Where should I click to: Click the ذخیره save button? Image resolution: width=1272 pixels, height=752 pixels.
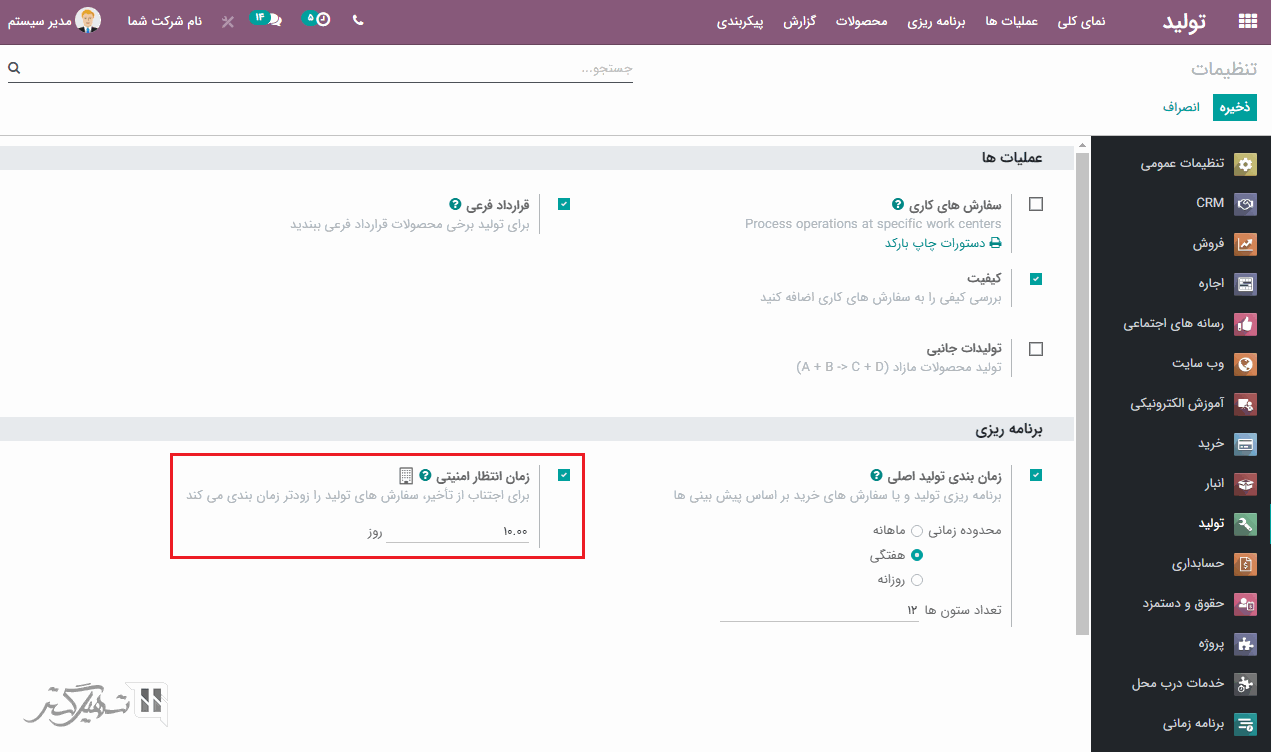(1234, 107)
